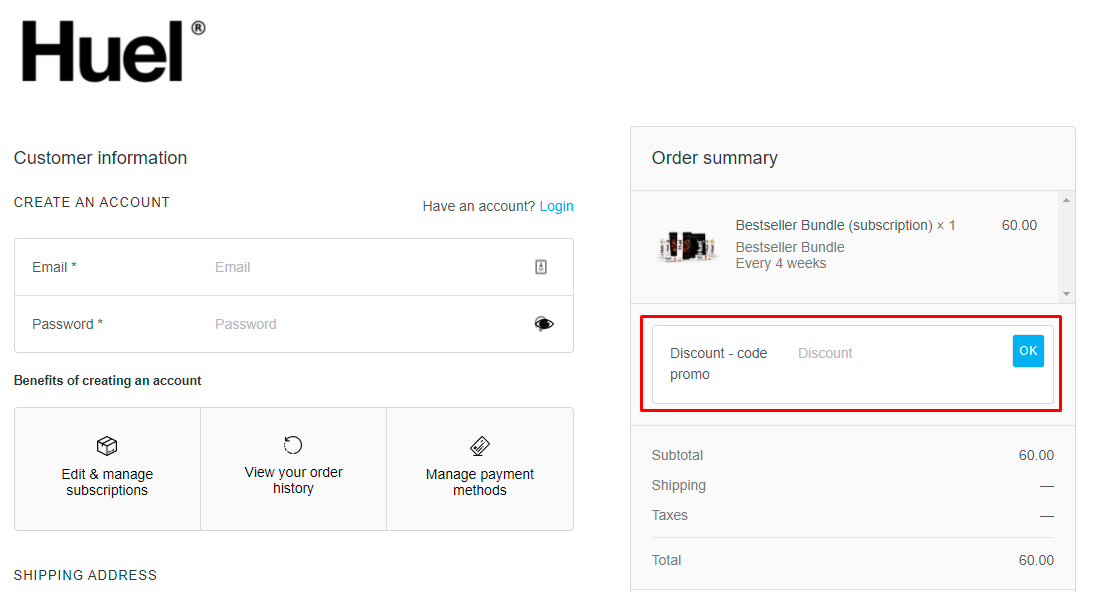The width and height of the screenshot is (1109, 592).
Task: Click the Huel logo
Action: 113,51
